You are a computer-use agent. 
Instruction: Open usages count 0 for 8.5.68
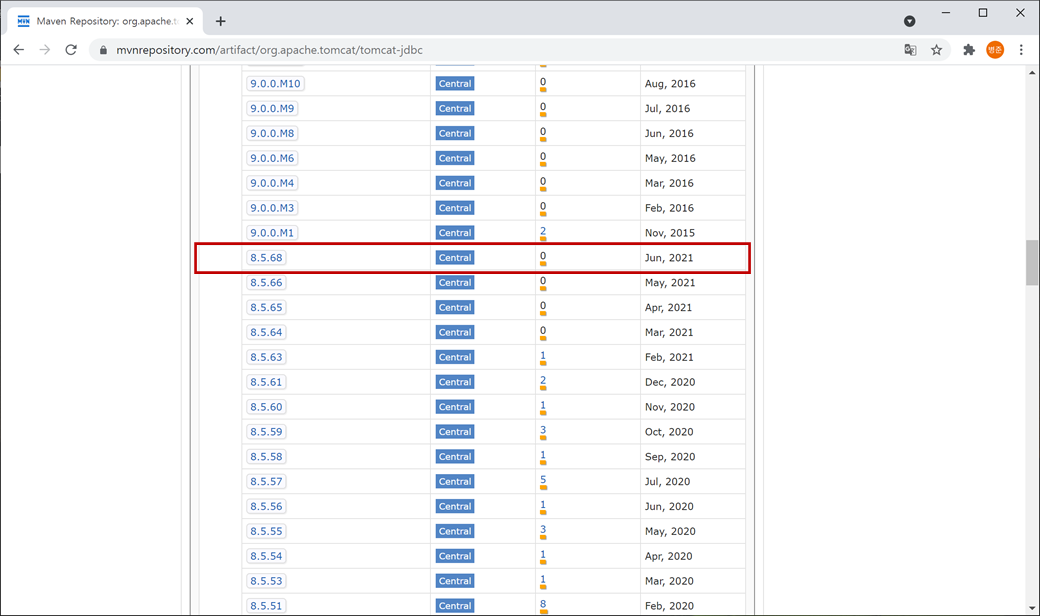(543, 256)
